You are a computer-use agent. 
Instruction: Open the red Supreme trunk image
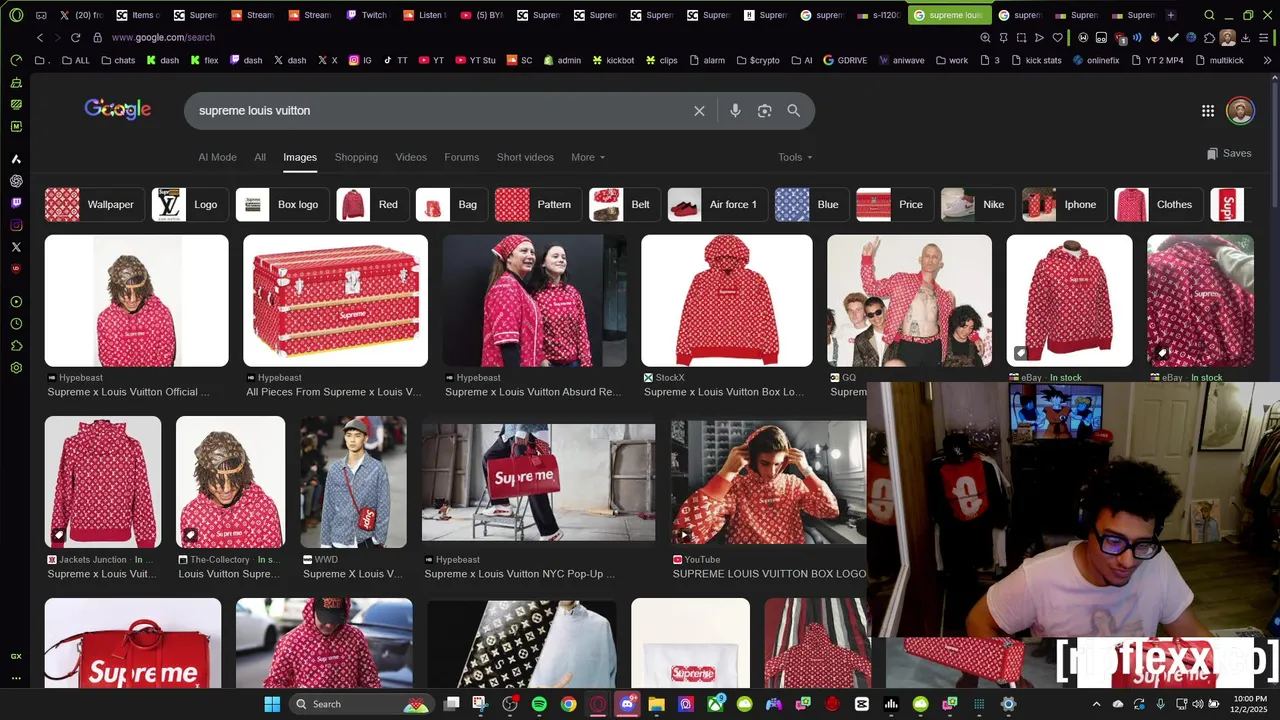click(x=335, y=301)
